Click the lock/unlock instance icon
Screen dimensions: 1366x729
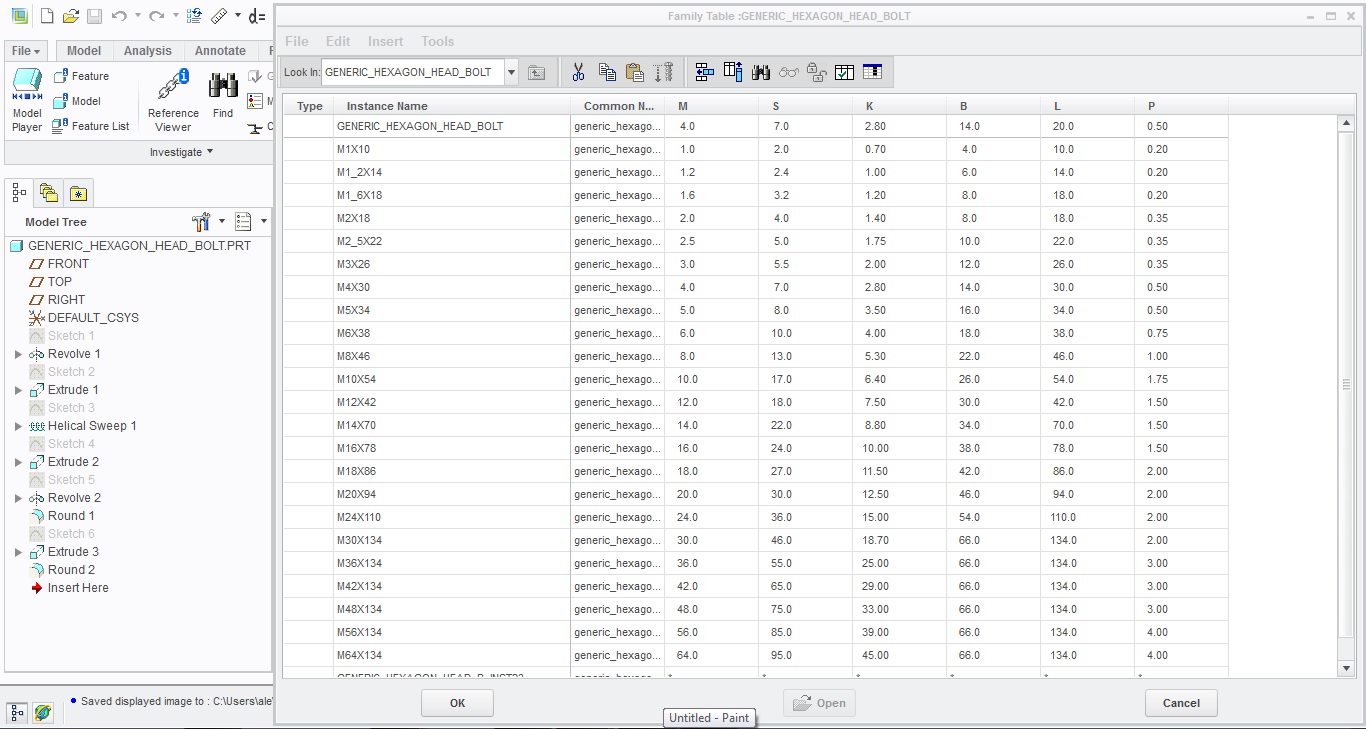tap(816, 72)
